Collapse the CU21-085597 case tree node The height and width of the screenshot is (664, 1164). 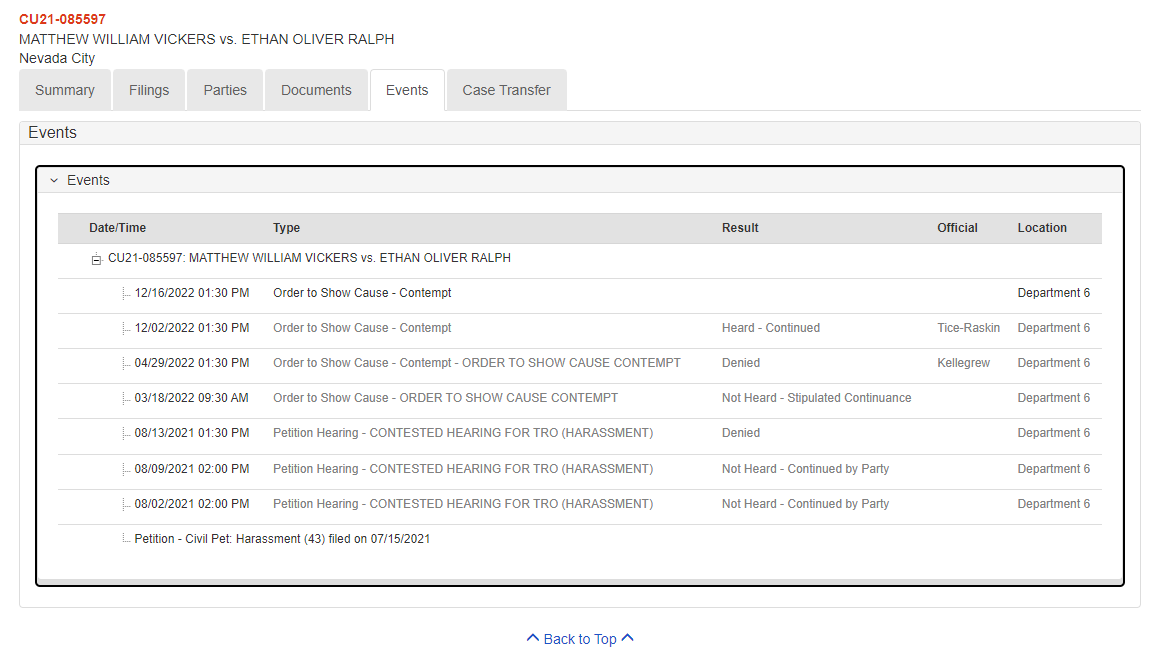tap(96, 259)
